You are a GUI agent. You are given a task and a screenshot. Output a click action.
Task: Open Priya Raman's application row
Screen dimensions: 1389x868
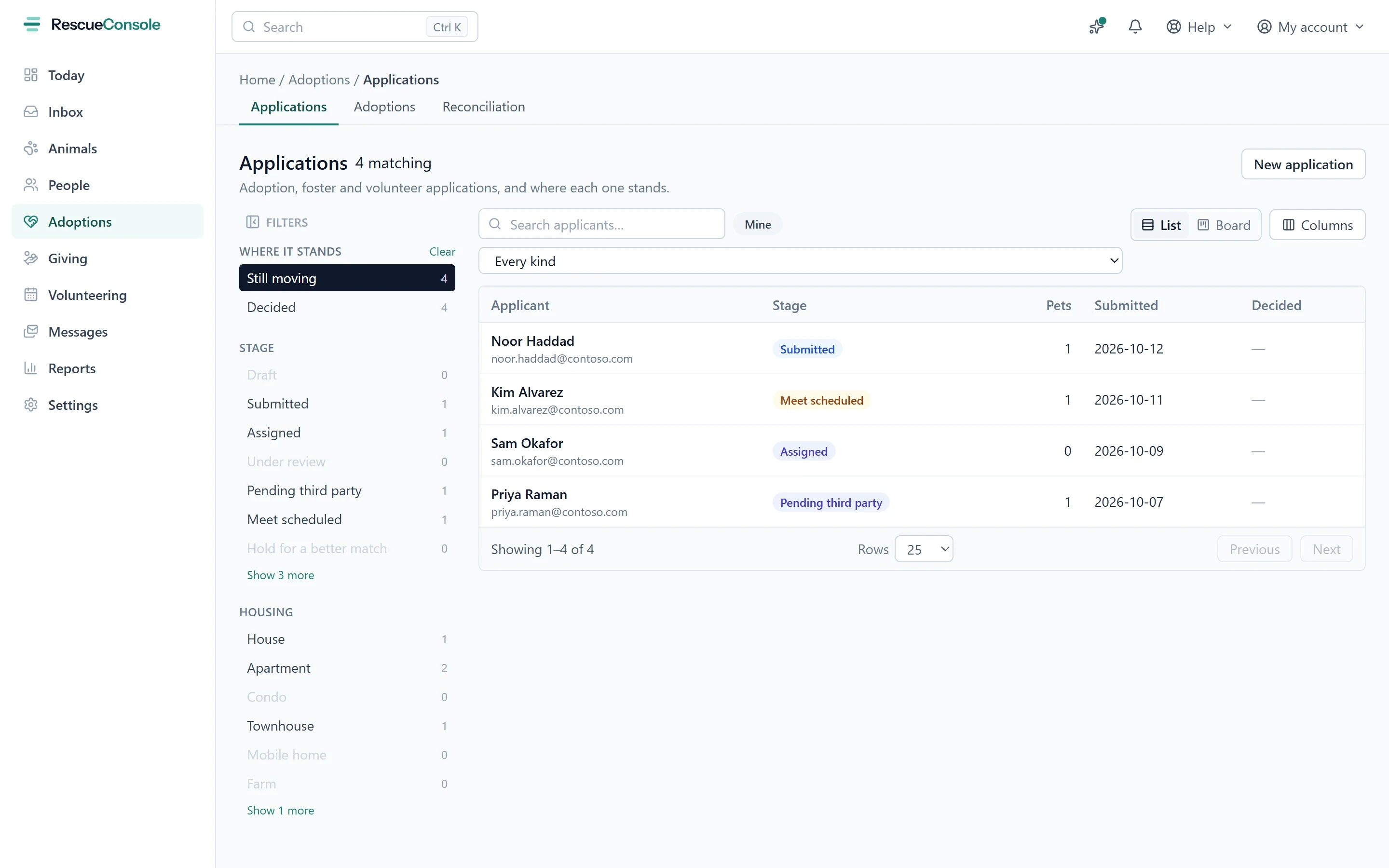click(922, 502)
